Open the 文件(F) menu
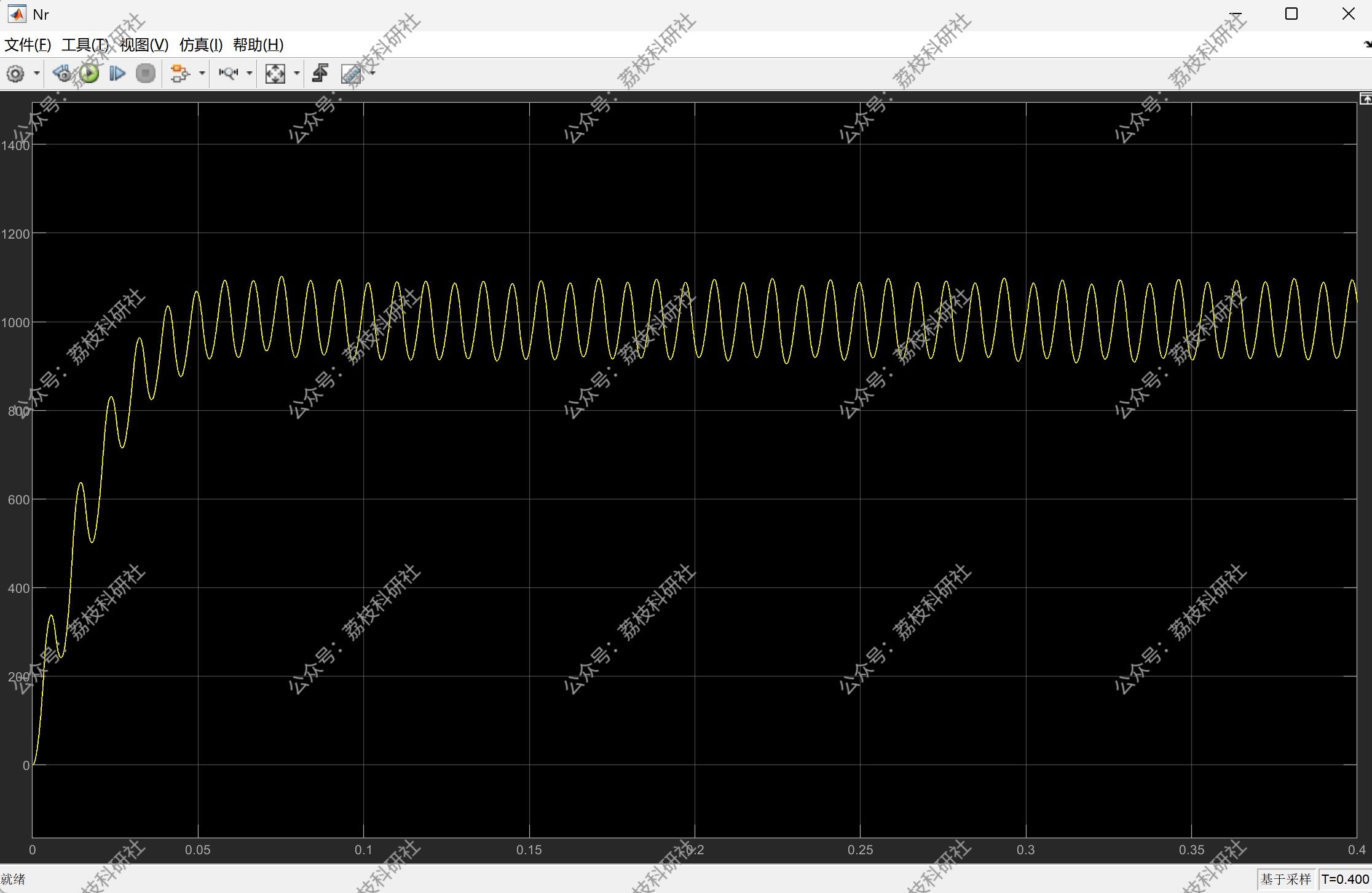 (28, 45)
